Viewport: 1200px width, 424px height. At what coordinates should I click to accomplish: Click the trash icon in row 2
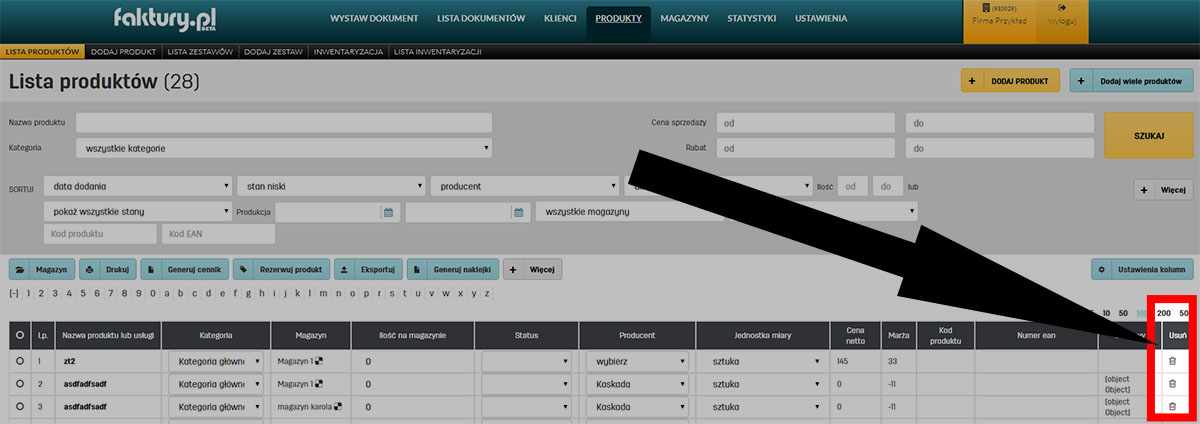1172,383
